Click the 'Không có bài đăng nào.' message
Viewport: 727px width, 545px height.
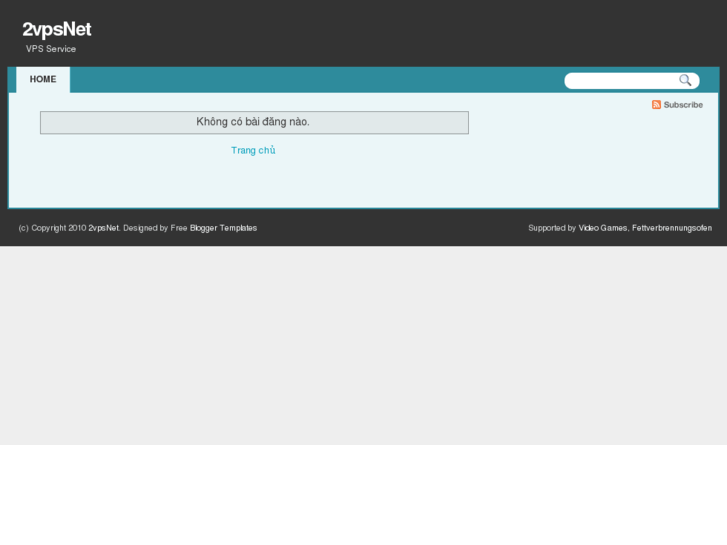click(x=254, y=122)
